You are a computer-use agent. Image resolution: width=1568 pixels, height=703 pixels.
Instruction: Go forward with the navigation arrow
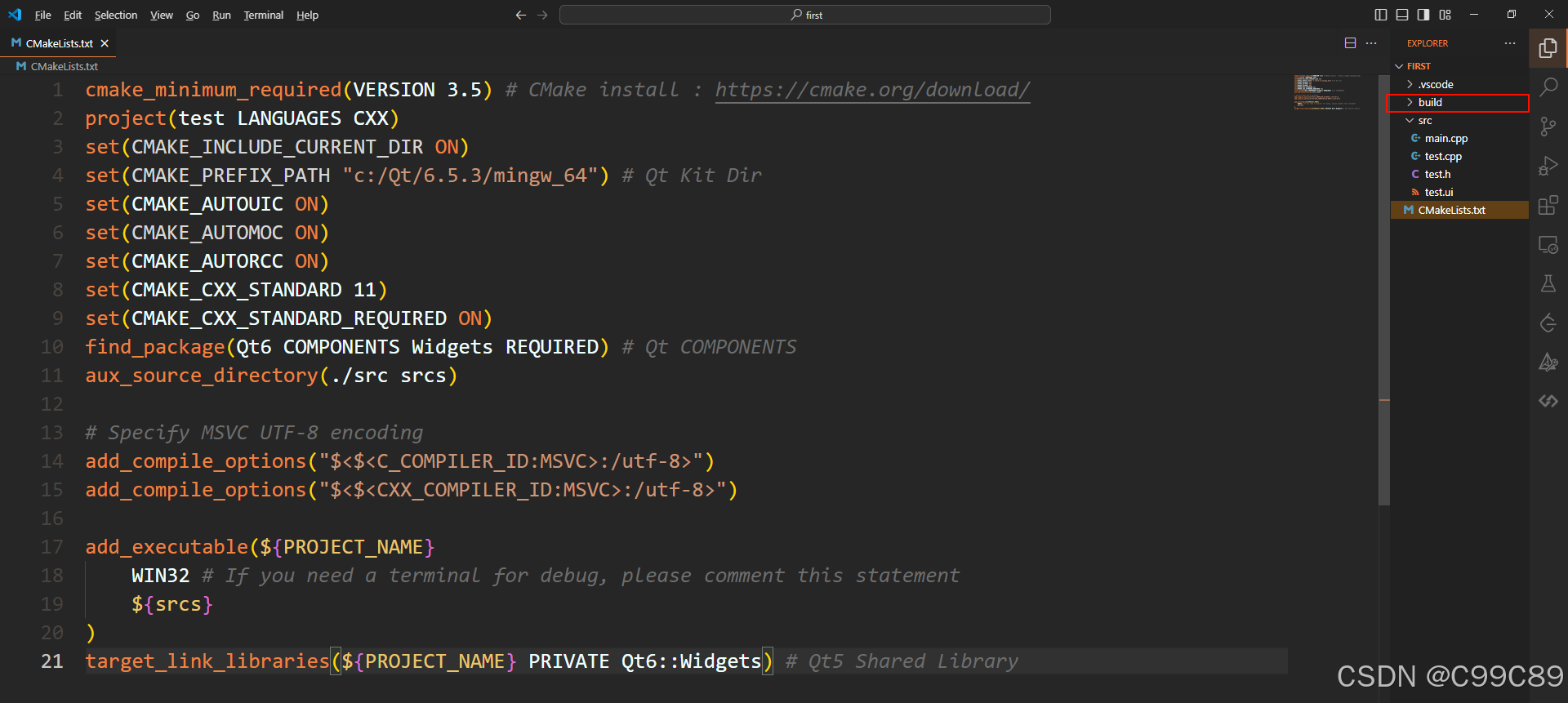pyautogui.click(x=543, y=15)
